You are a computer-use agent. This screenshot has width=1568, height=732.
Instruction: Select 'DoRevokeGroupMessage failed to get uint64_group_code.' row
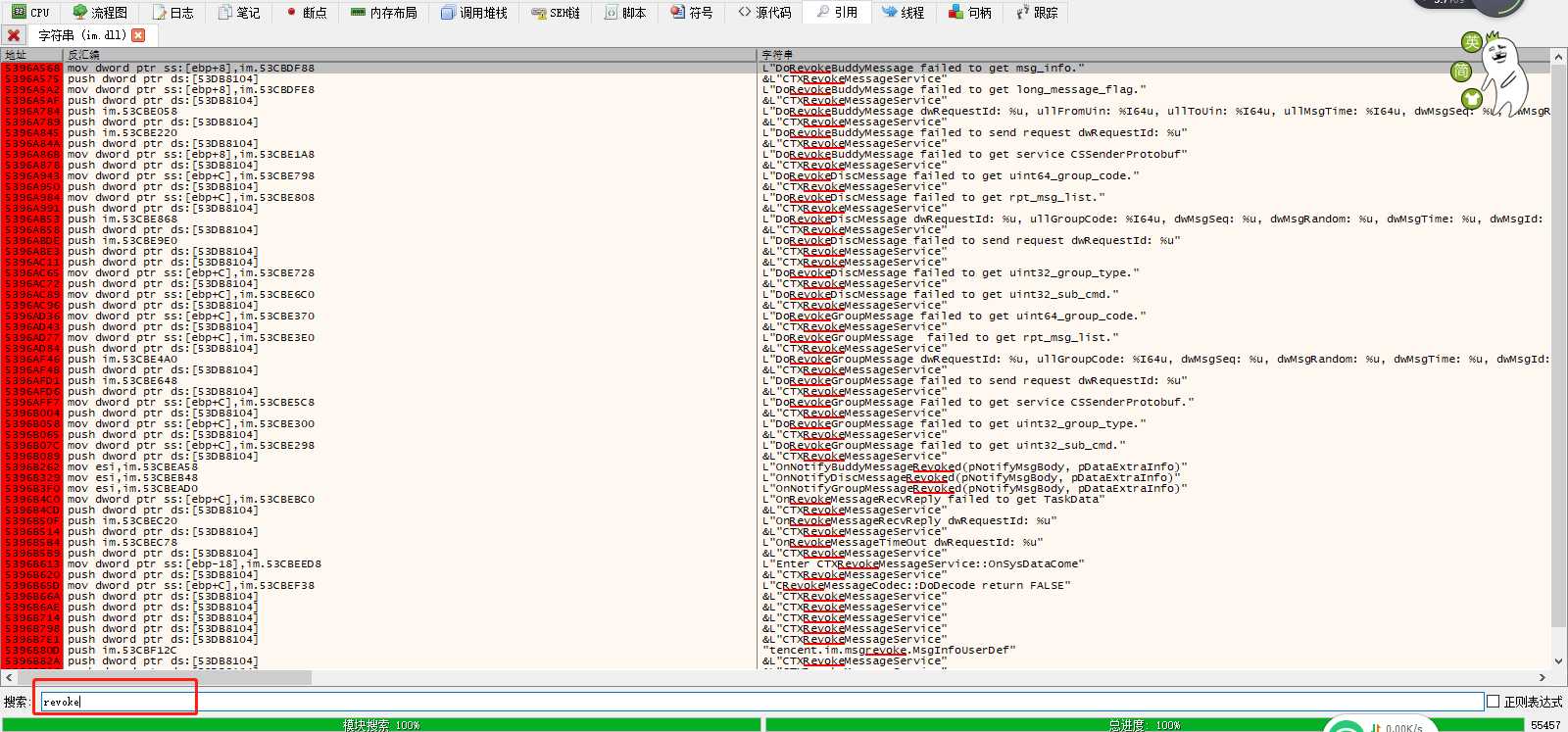pos(954,316)
